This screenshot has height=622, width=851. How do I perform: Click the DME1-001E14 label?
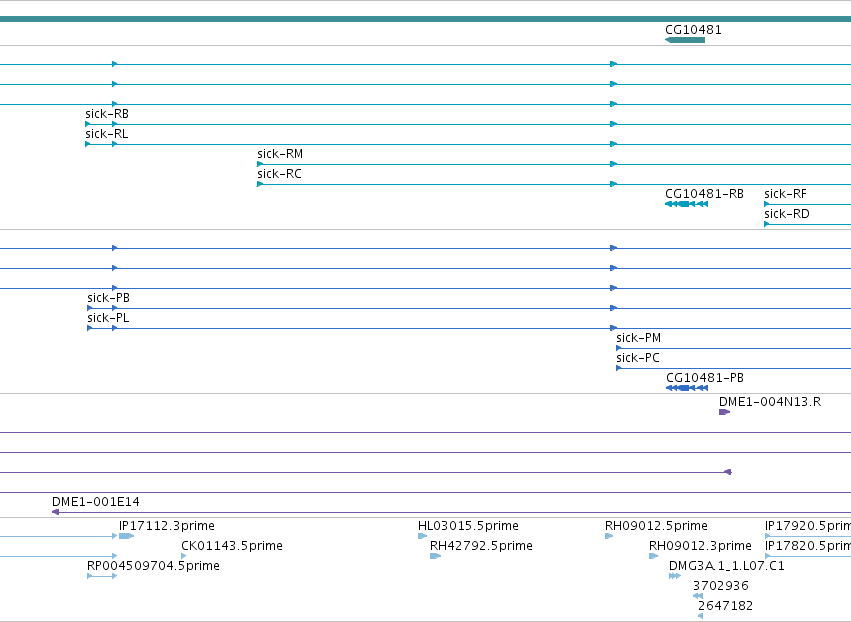(96, 502)
